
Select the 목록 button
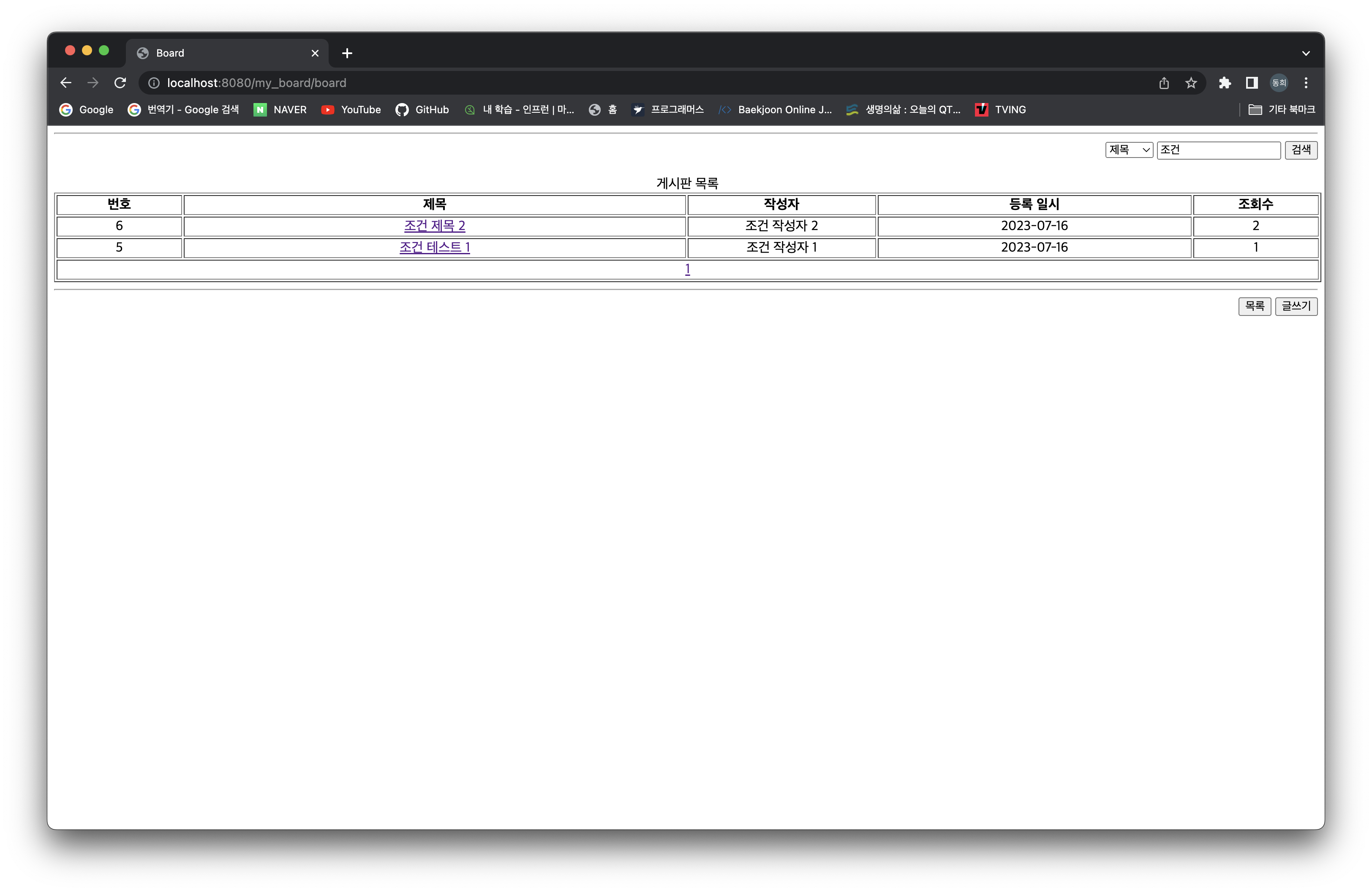(1255, 305)
